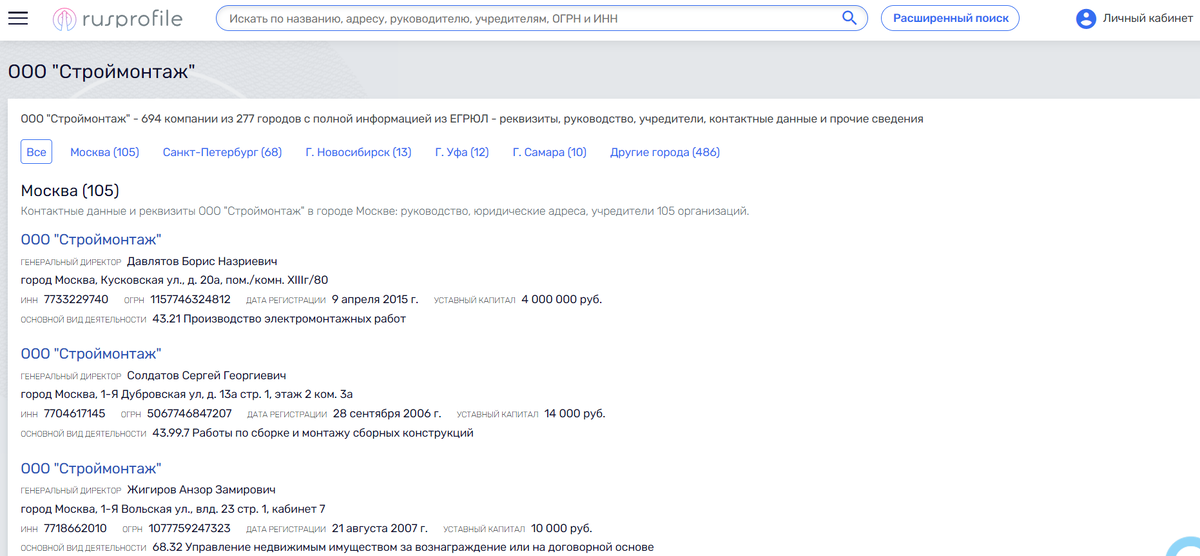Click the capital value 4 000 000 руб.
This screenshot has height=556, width=1200.
coord(561,299)
